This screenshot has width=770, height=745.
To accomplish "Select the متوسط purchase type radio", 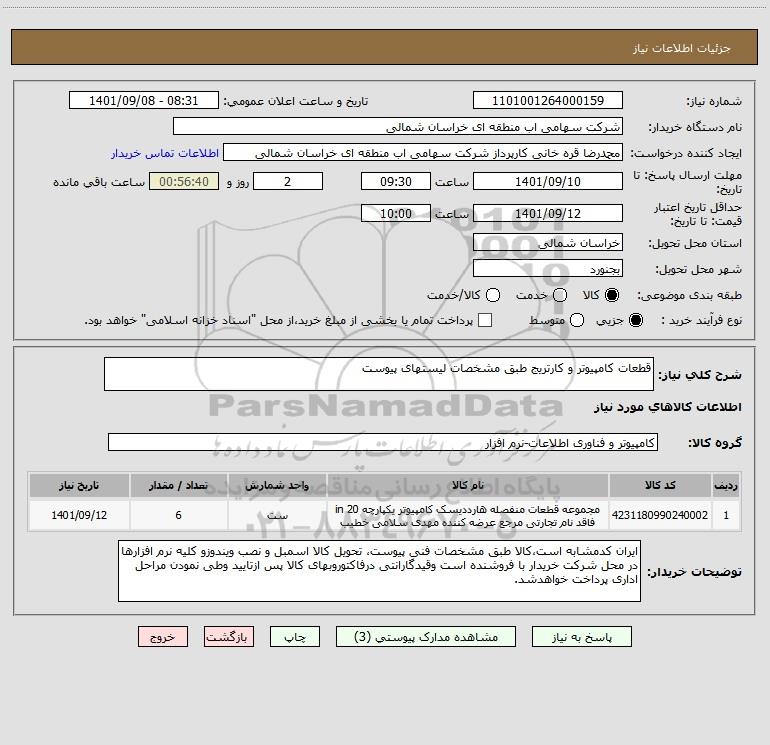I will point(577,320).
